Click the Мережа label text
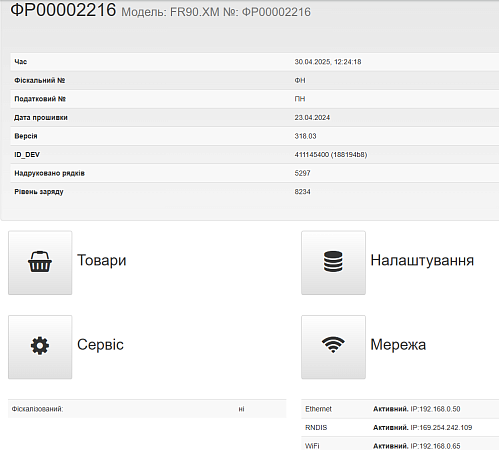 coord(398,345)
